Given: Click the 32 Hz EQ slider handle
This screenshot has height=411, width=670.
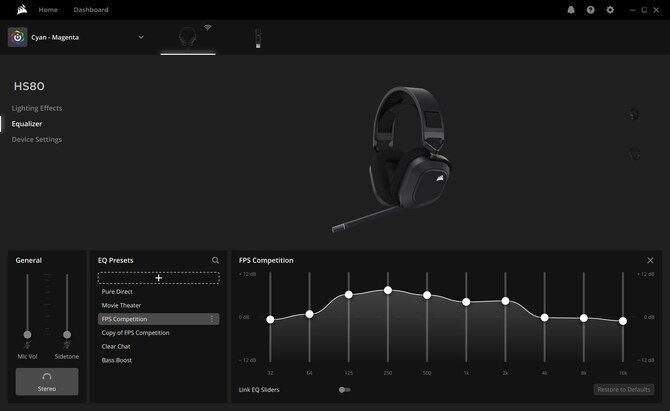Looking at the screenshot, I should [x=270, y=319].
